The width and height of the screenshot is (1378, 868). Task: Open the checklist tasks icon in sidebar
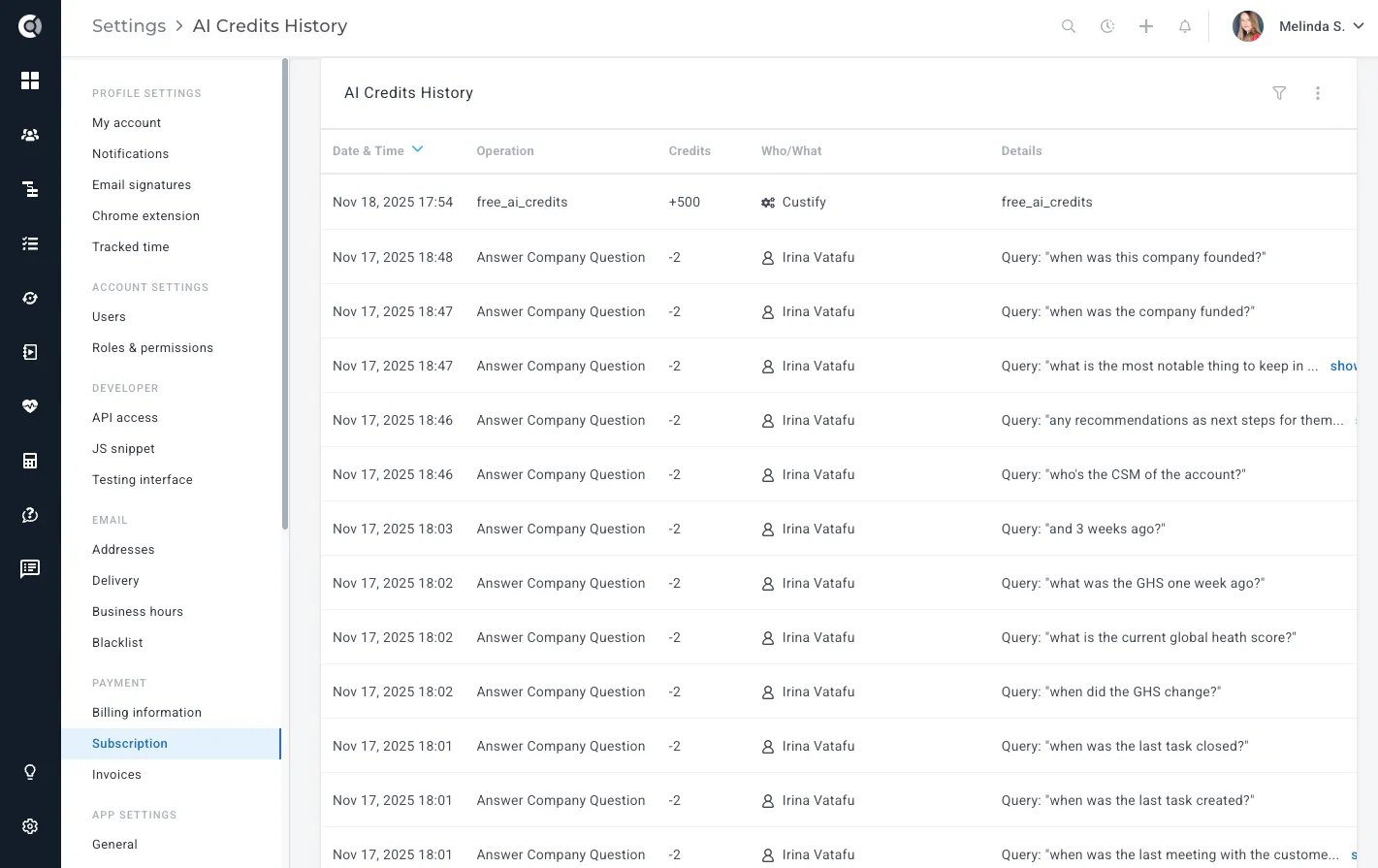click(x=30, y=243)
